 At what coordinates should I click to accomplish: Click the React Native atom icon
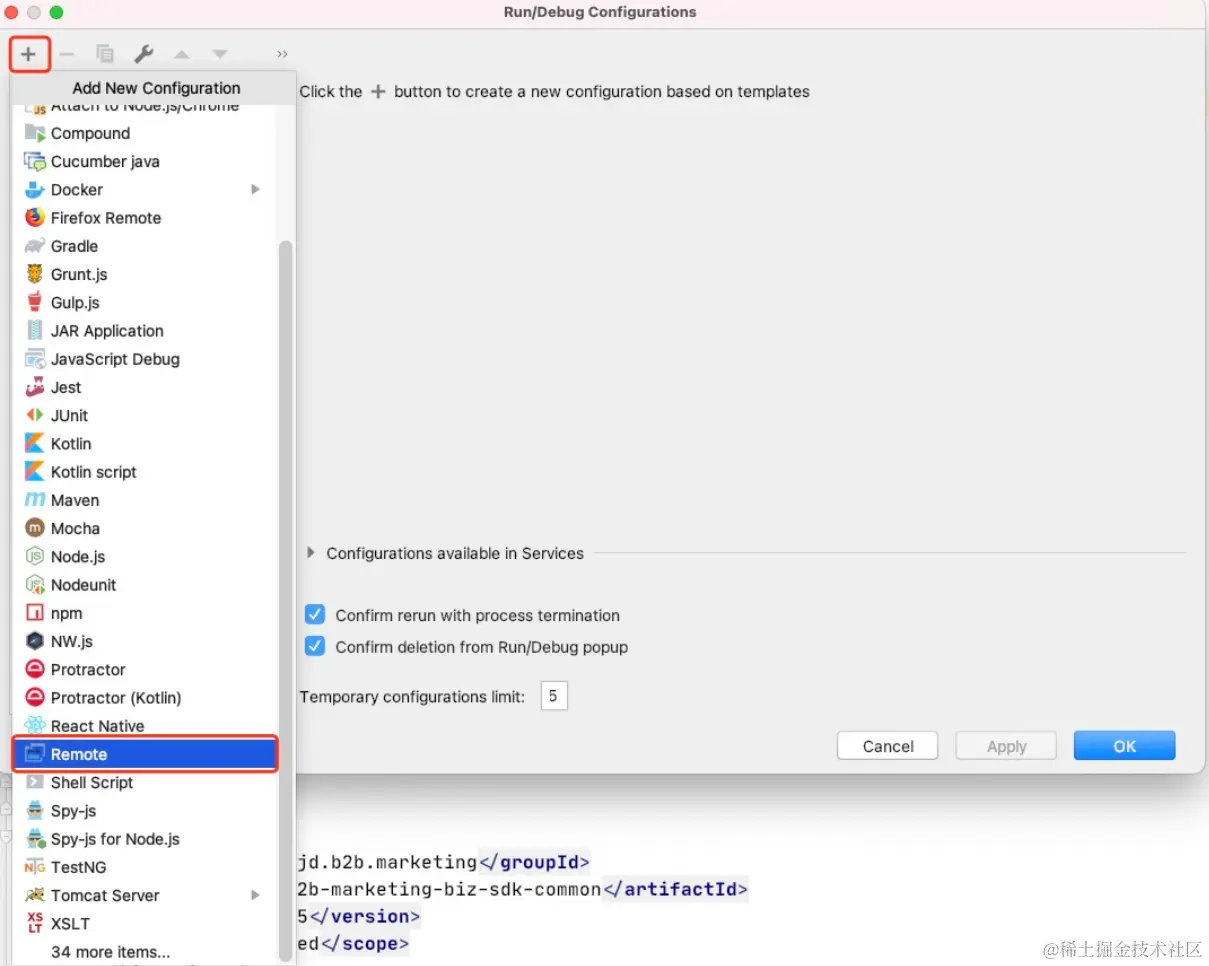(x=35, y=726)
